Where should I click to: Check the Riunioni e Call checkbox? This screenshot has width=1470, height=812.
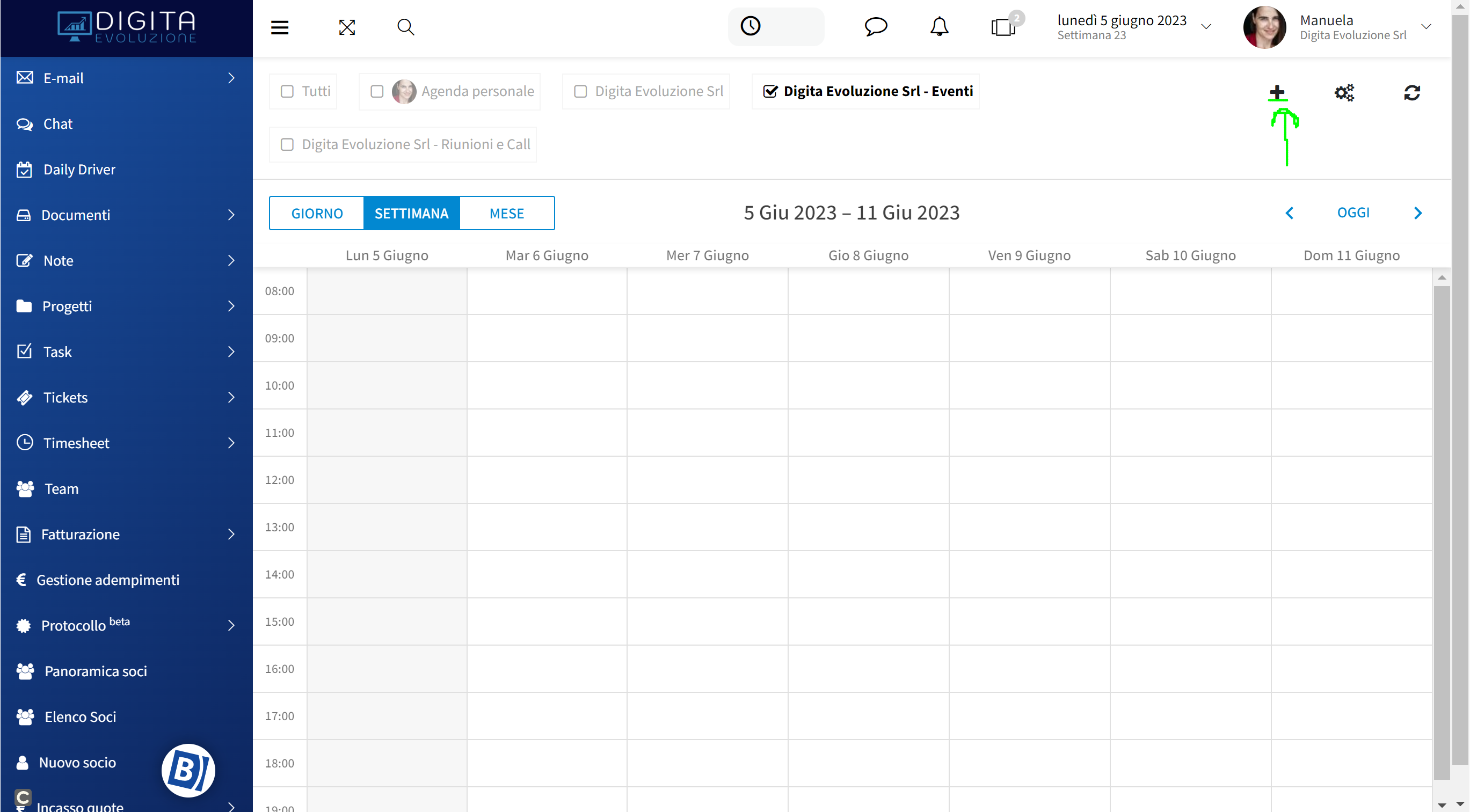pyautogui.click(x=287, y=144)
